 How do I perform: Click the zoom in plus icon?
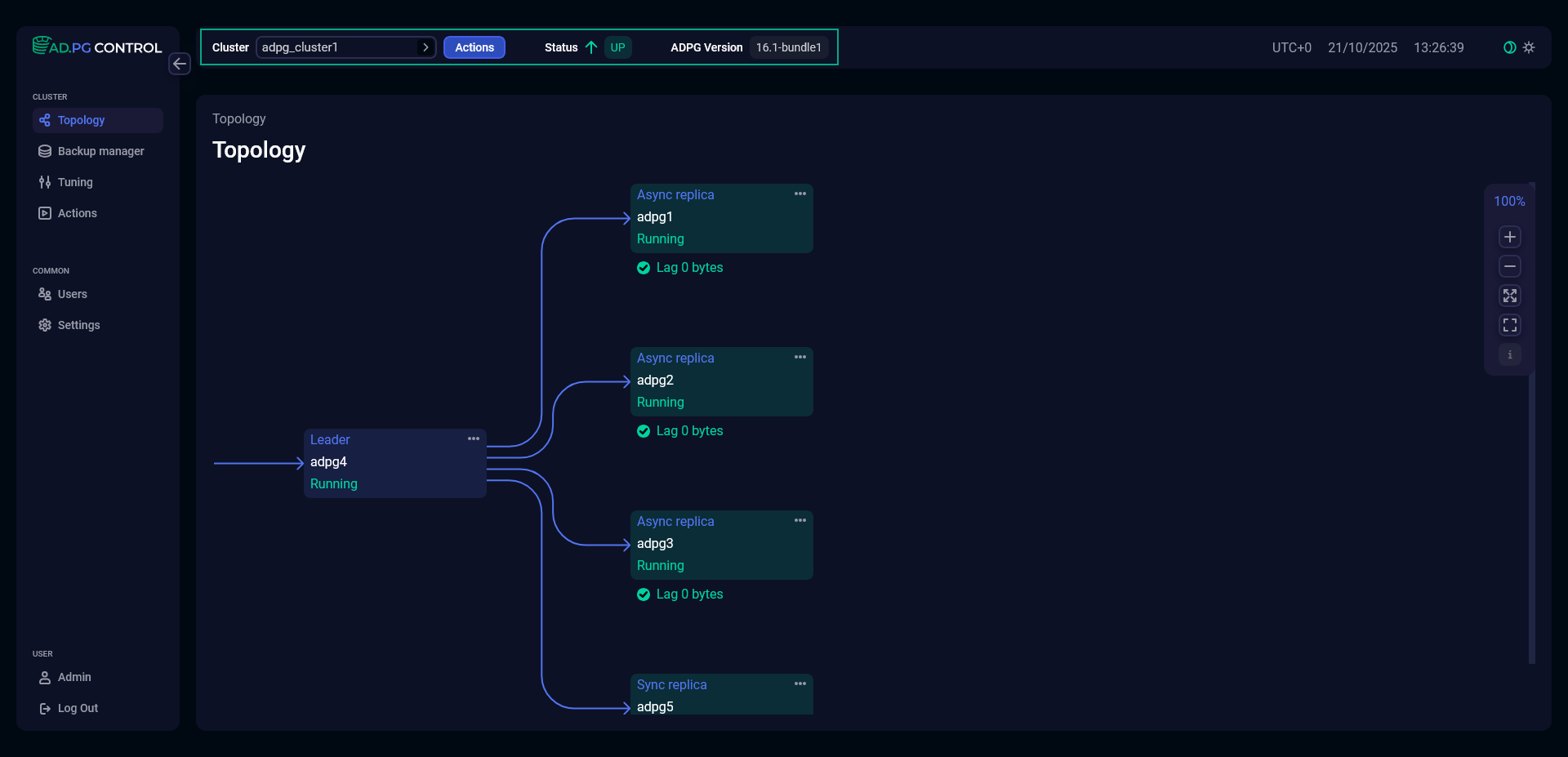click(1509, 237)
